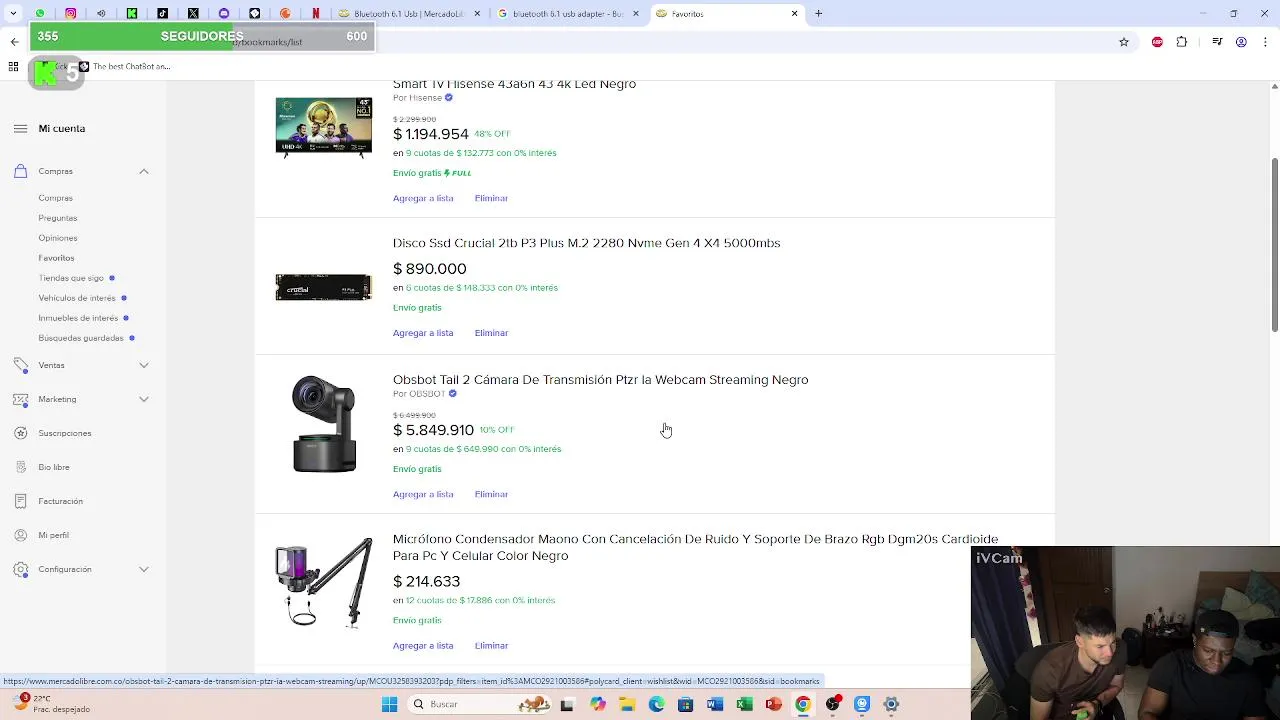Open Excel from the taskbar
The height and width of the screenshot is (720, 1280).
744,704
